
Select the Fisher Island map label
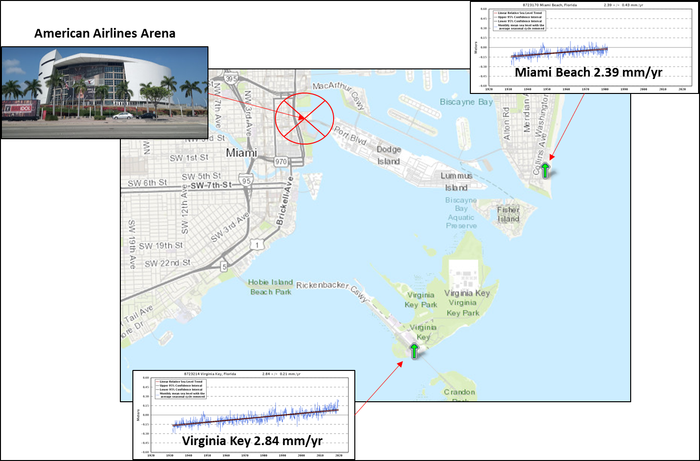tap(510, 212)
